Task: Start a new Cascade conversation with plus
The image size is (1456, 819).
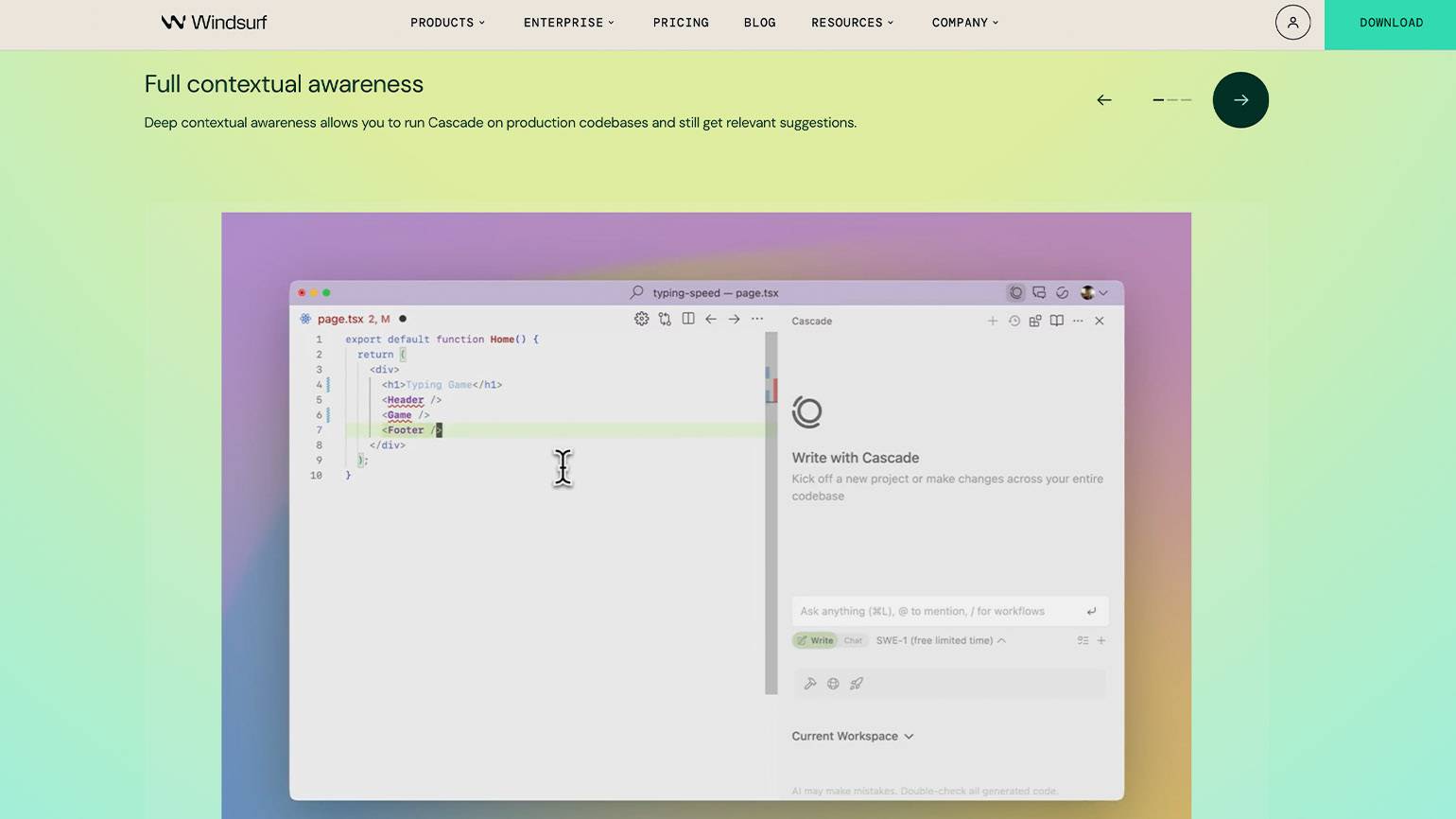Action: 993,322
